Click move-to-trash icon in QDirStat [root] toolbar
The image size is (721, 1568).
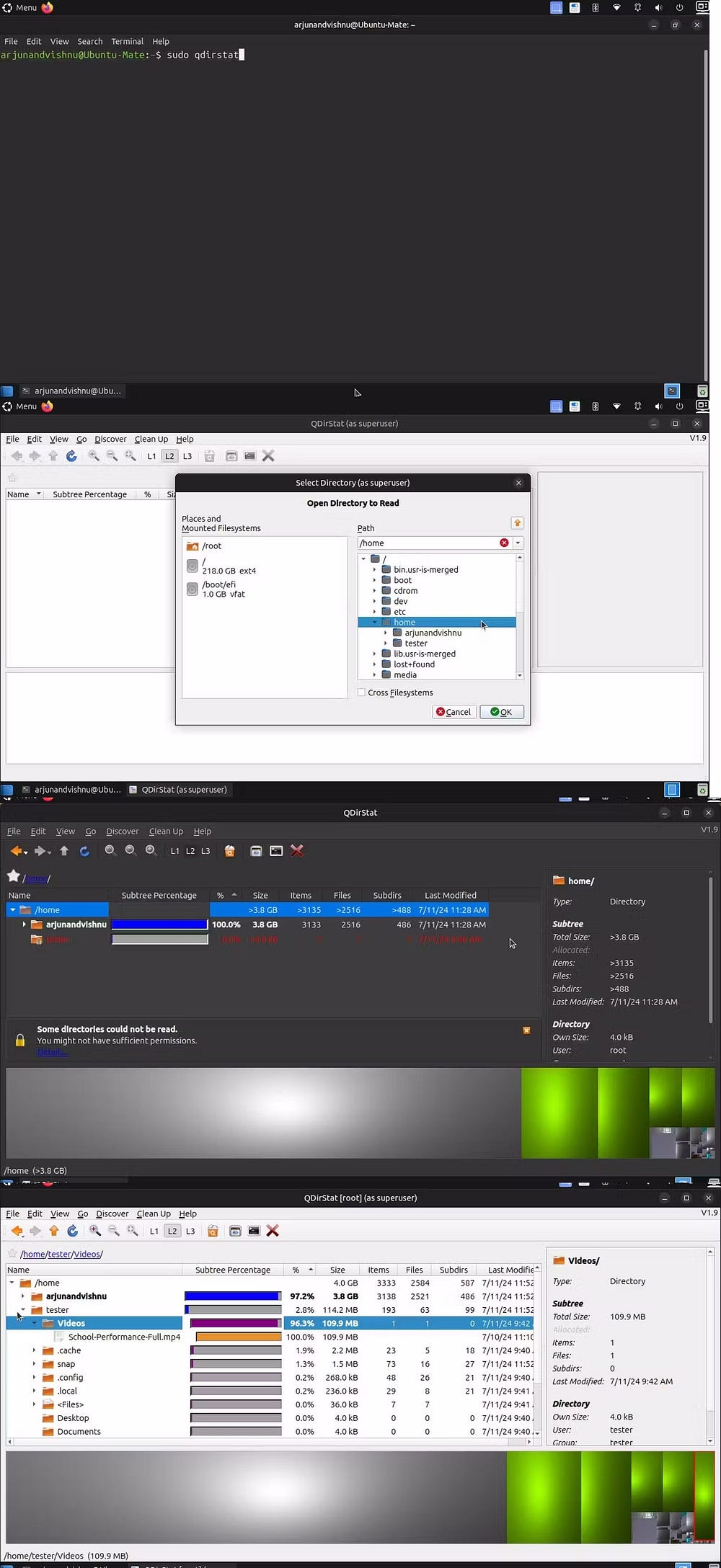213,1231
